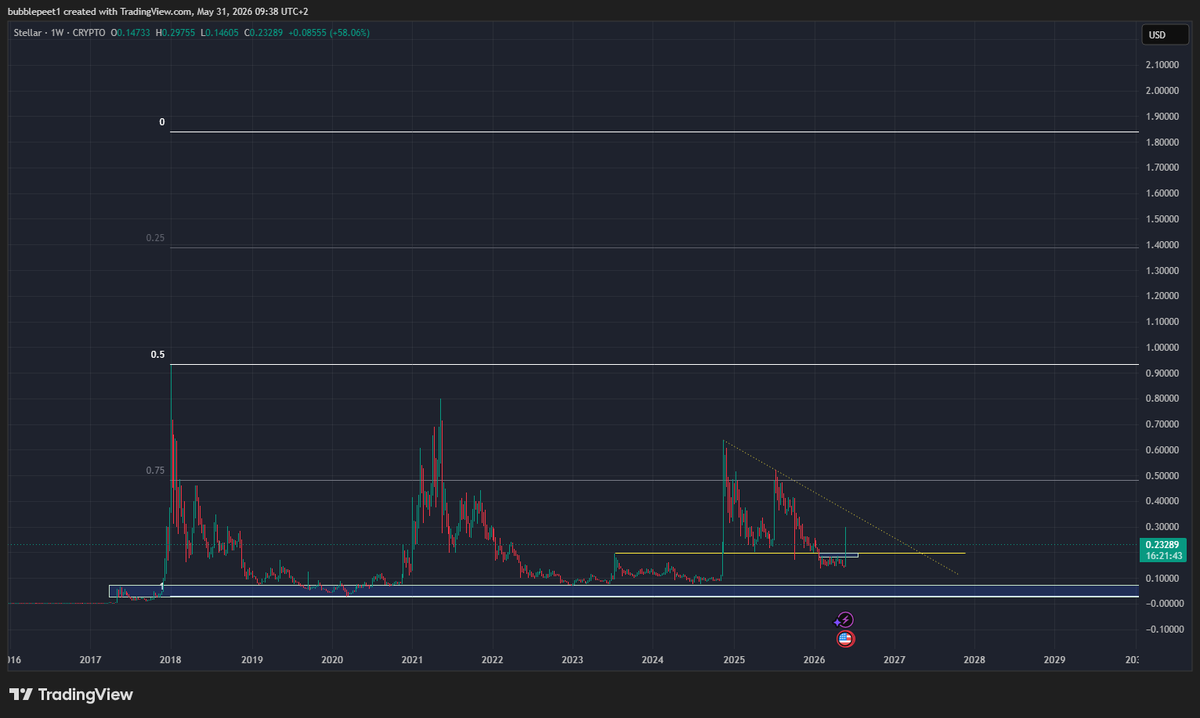Select the Fibonacci 0.5 level label
Screen dimensions: 1200x718
pos(157,355)
